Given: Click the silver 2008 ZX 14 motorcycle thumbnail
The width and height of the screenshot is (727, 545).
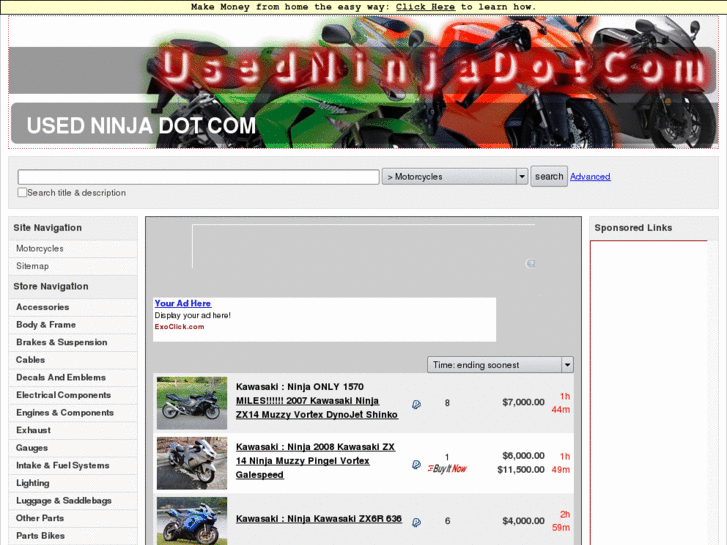Looking at the screenshot, I should [x=192, y=463].
